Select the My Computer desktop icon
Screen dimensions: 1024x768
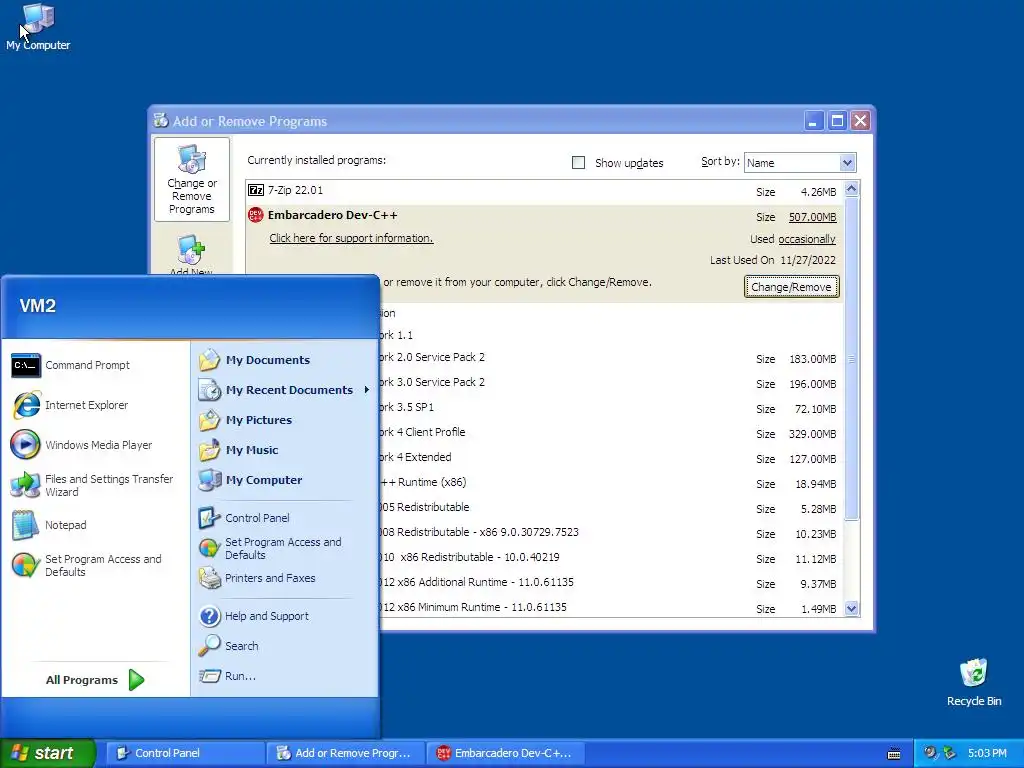click(38, 27)
